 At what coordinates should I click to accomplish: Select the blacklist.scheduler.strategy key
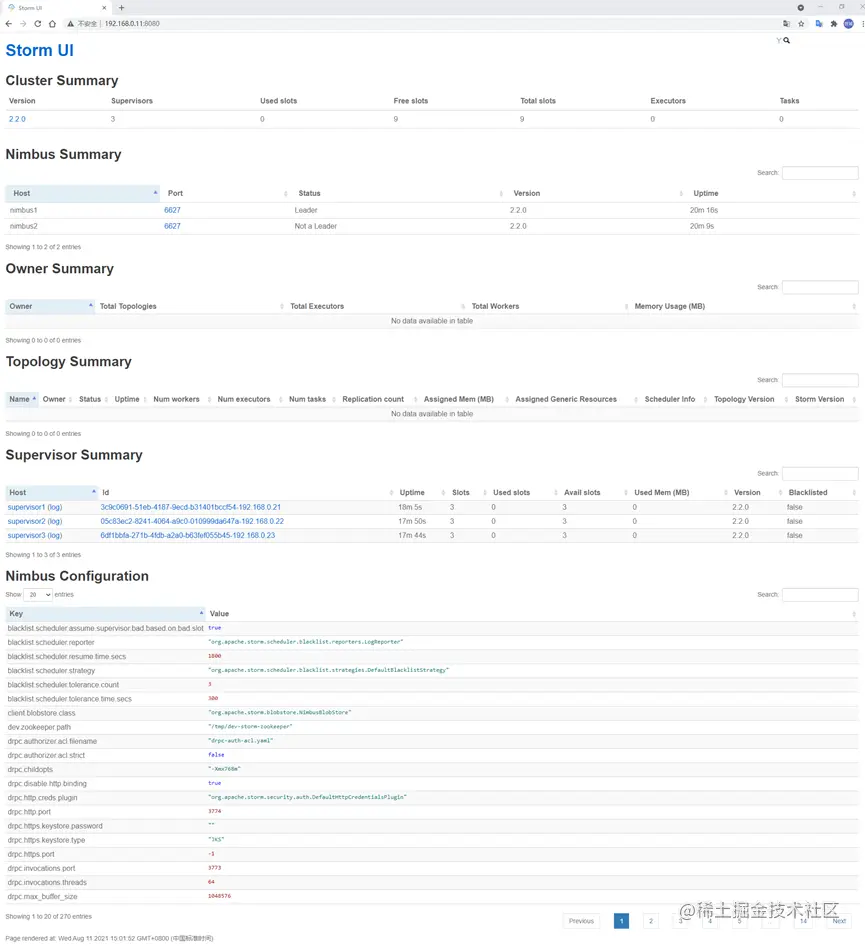(x=51, y=670)
